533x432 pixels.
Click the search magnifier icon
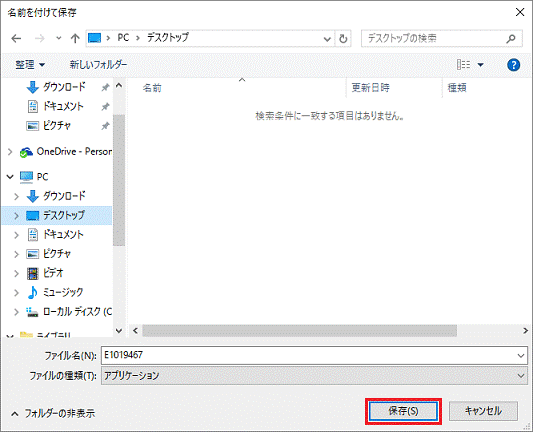coord(511,39)
